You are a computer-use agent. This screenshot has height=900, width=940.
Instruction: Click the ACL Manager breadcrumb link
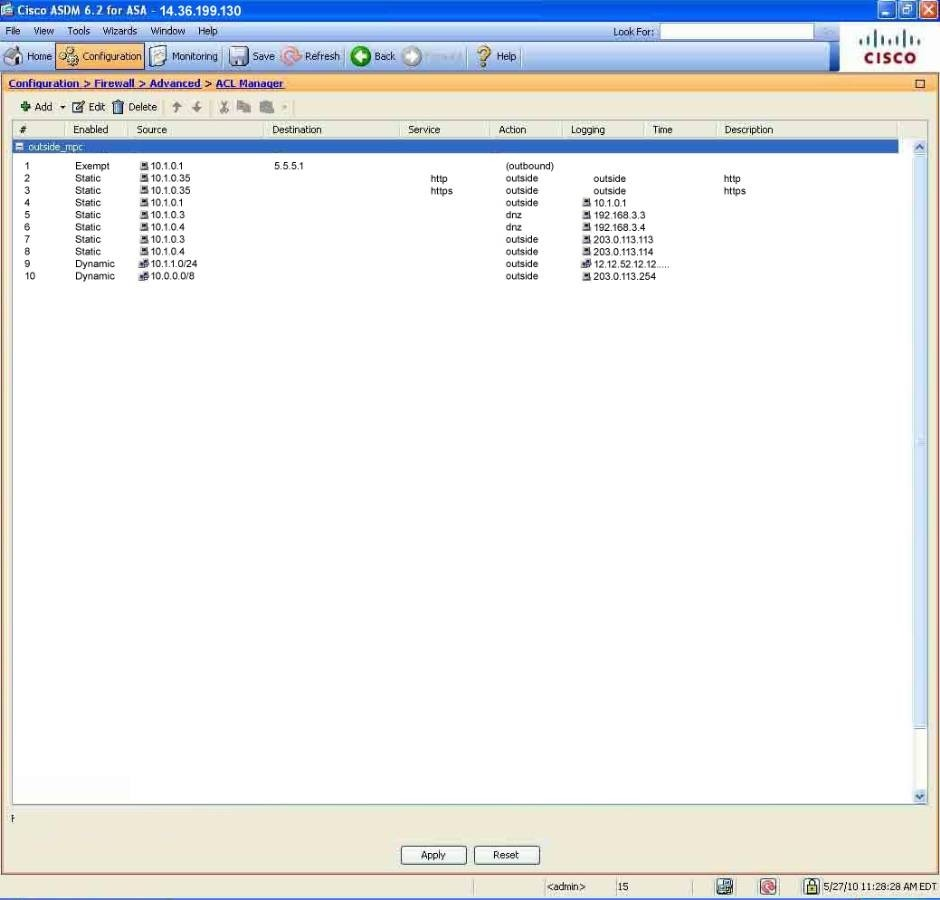249,83
